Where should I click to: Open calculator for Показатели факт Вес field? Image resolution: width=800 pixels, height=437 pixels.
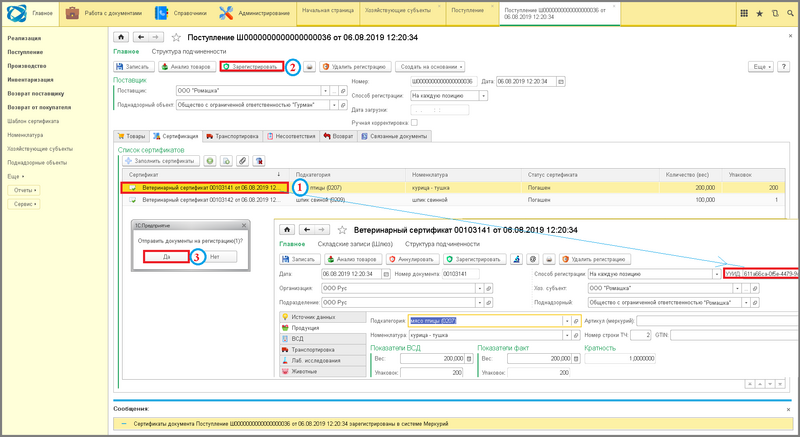[x=576, y=358]
